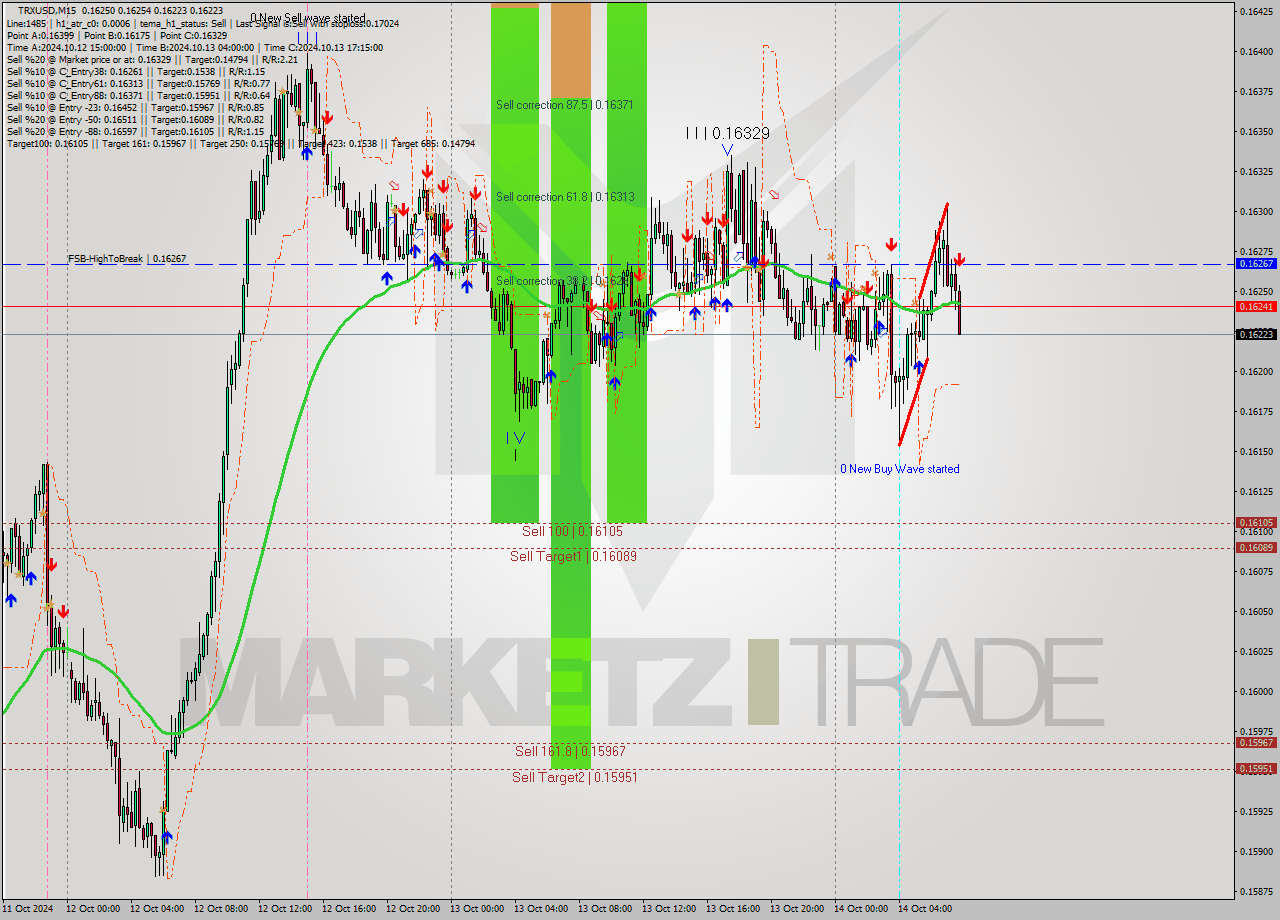The height and width of the screenshot is (920, 1280).
Task: Click the orange block above the Sell correction column
Action: click(571, 48)
